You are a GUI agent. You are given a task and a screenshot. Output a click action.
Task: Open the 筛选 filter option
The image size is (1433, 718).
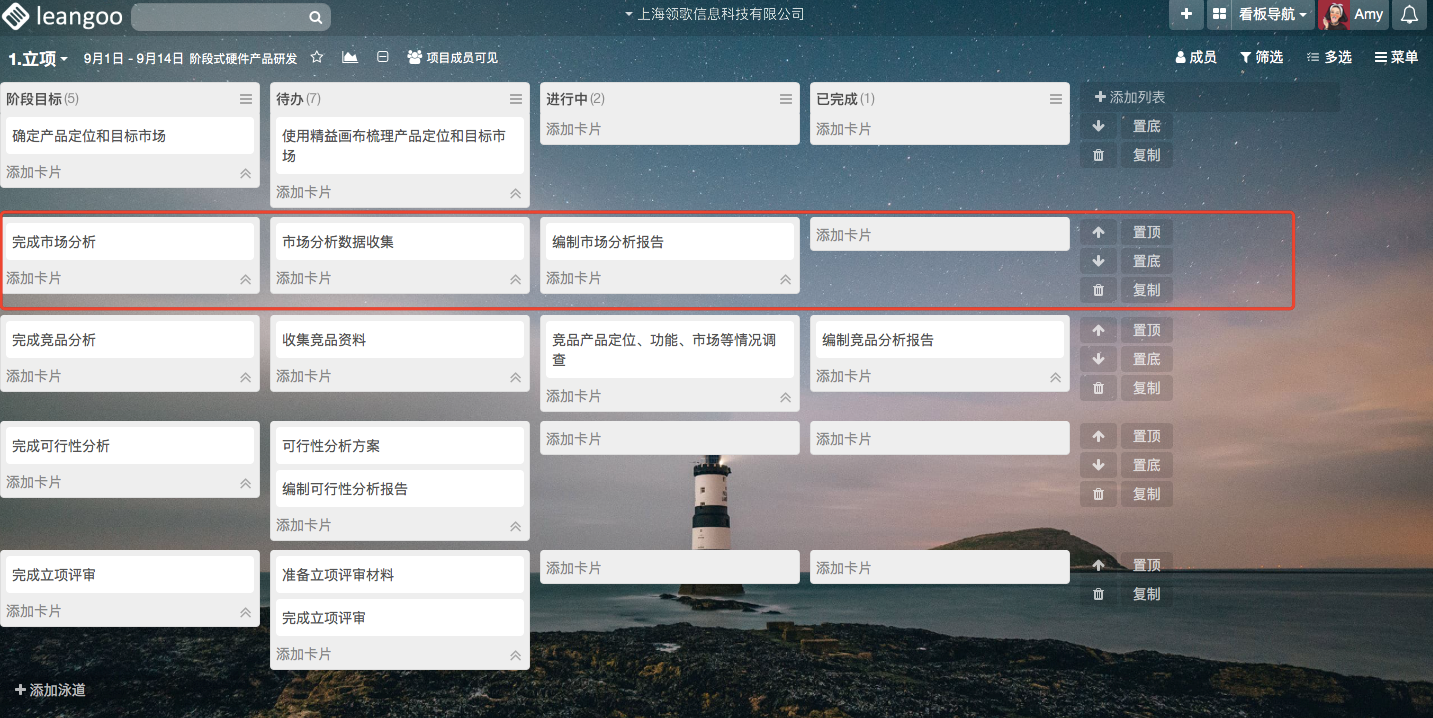coord(1261,57)
